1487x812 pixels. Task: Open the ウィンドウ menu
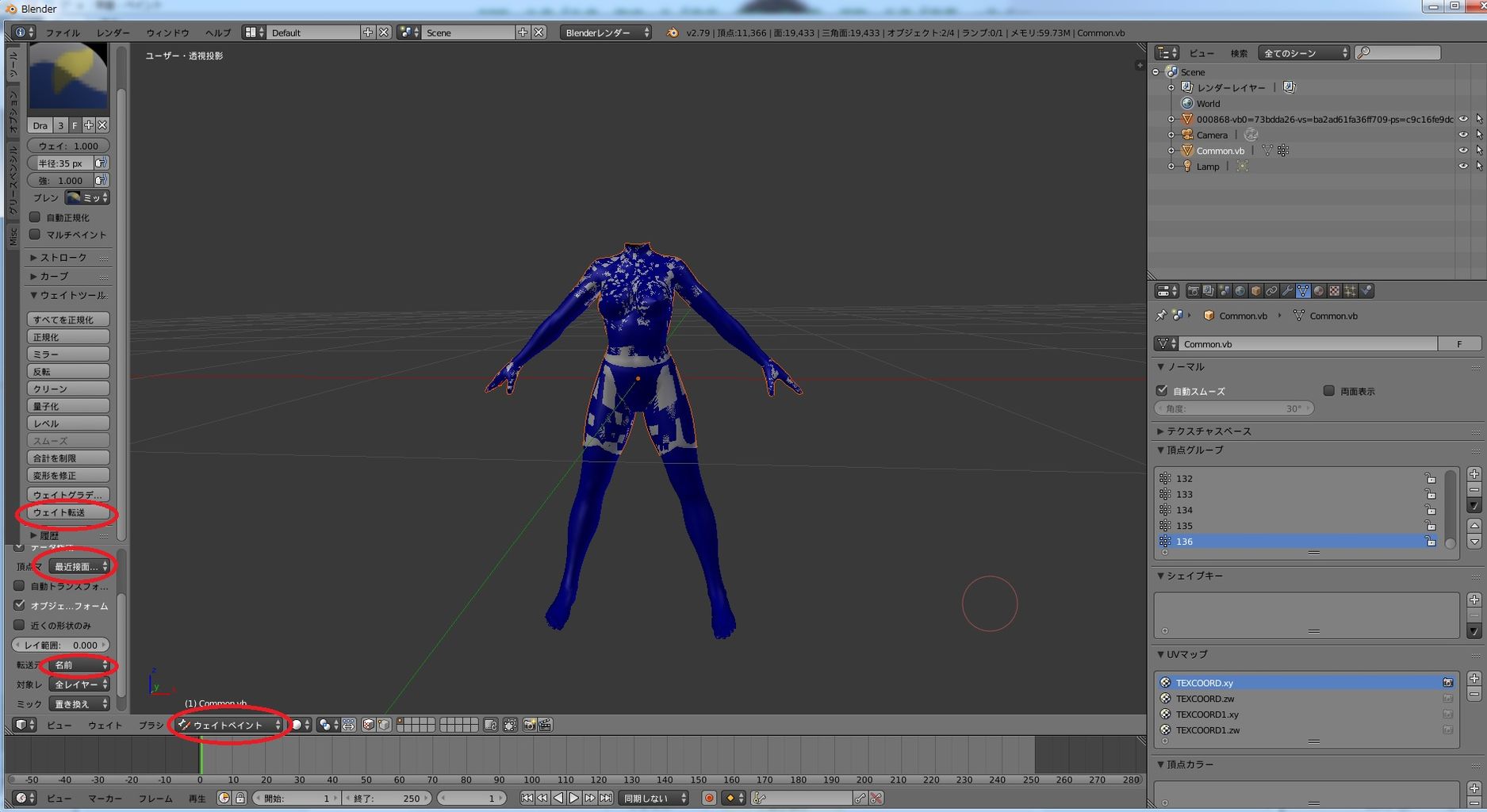pyautogui.click(x=167, y=33)
